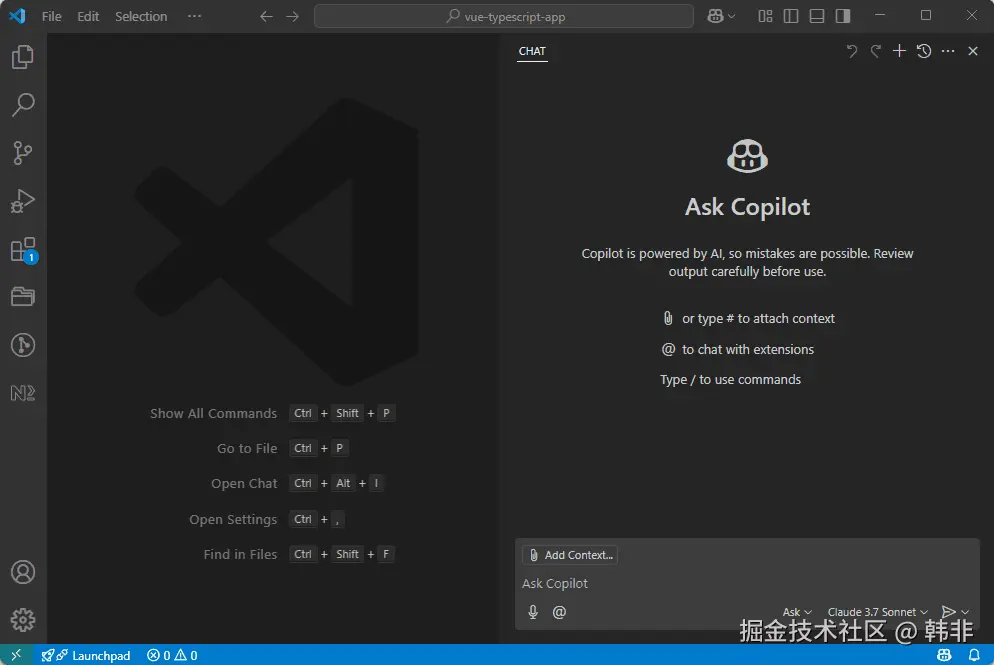Screen dimensions: 994x665
Task: Toggle the primary side bar
Action: 791,16
